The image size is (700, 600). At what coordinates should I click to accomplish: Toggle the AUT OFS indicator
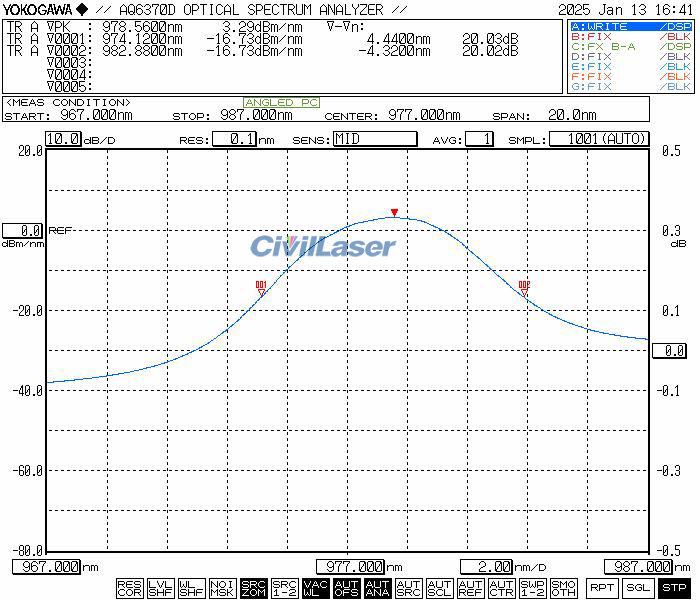(346, 588)
